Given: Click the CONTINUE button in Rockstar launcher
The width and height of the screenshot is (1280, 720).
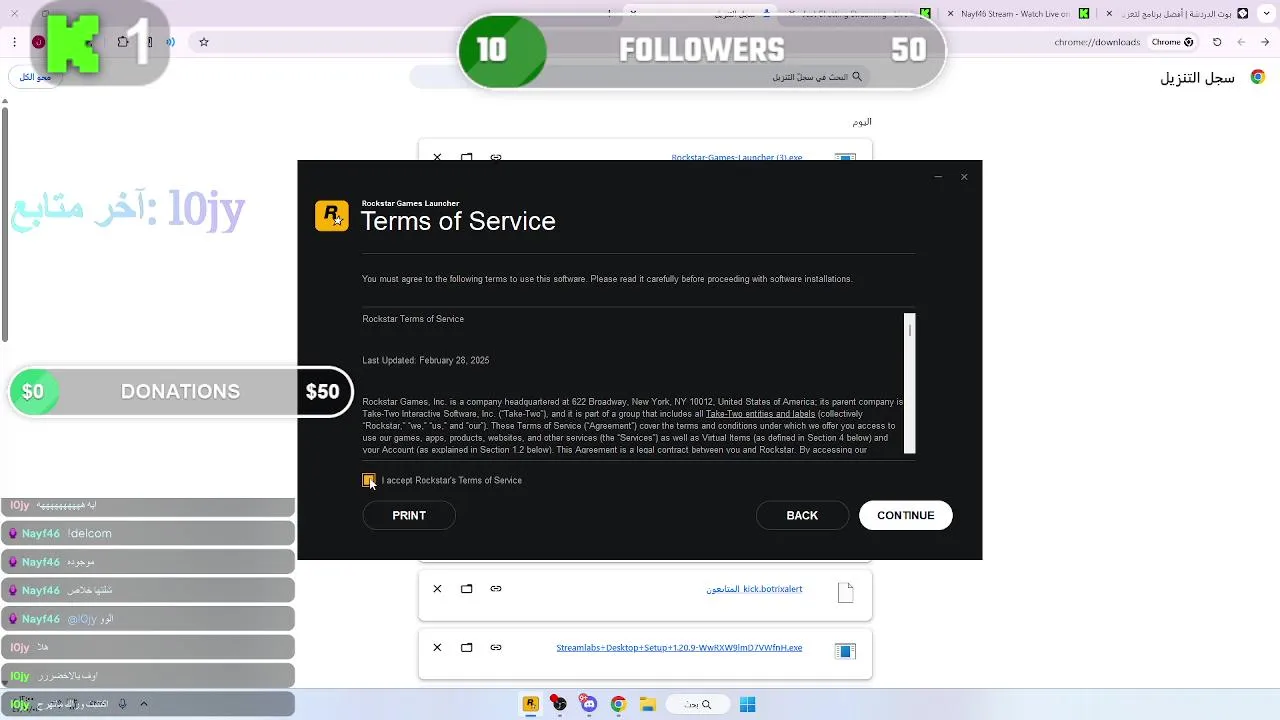Looking at the screenshot, I should (905, 515).
